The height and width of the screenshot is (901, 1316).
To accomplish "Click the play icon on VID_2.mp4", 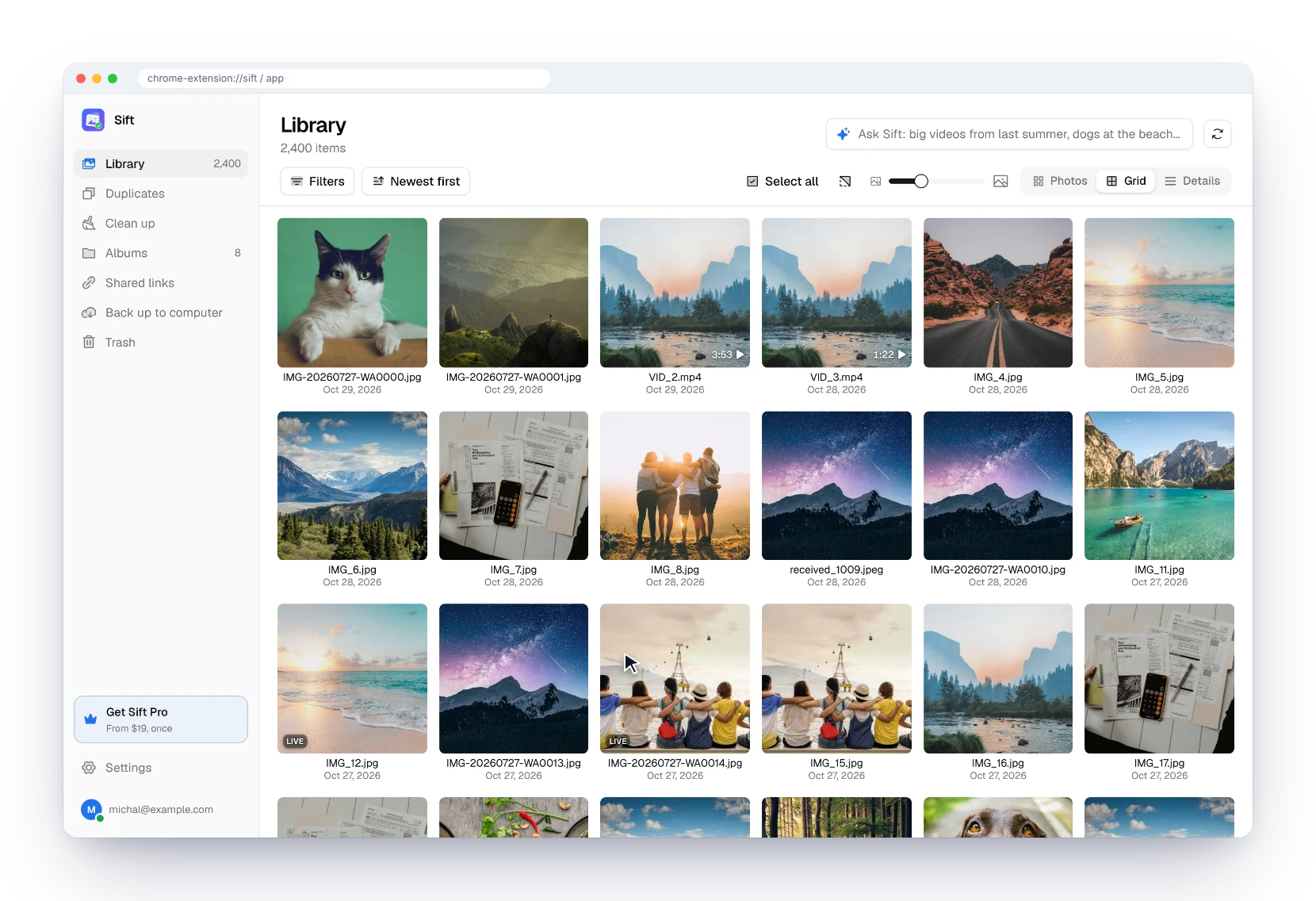I will (x=740, y=355).
